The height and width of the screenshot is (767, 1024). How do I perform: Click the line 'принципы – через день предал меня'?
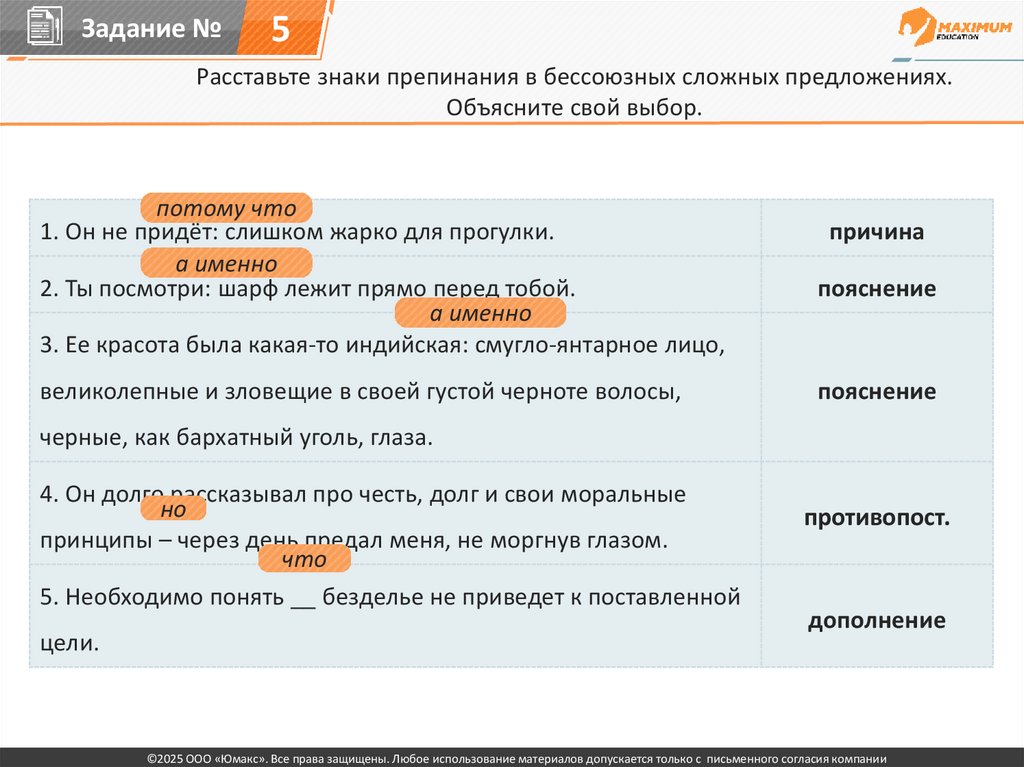click(354, 540)
